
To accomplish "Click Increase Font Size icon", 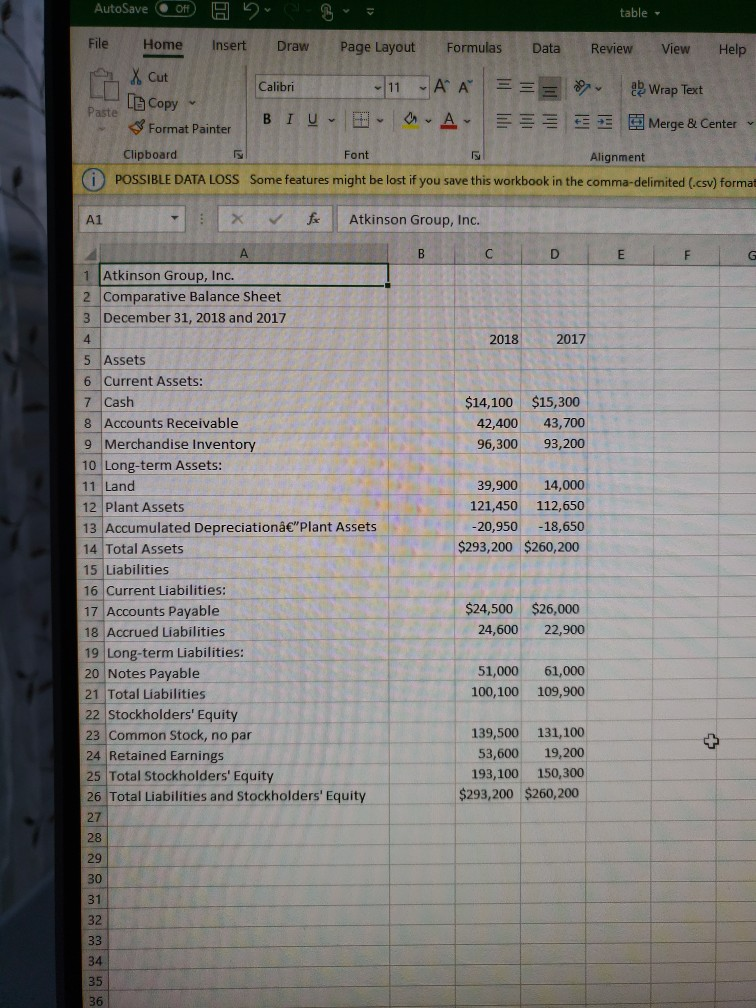I will [x=441, y=86].
